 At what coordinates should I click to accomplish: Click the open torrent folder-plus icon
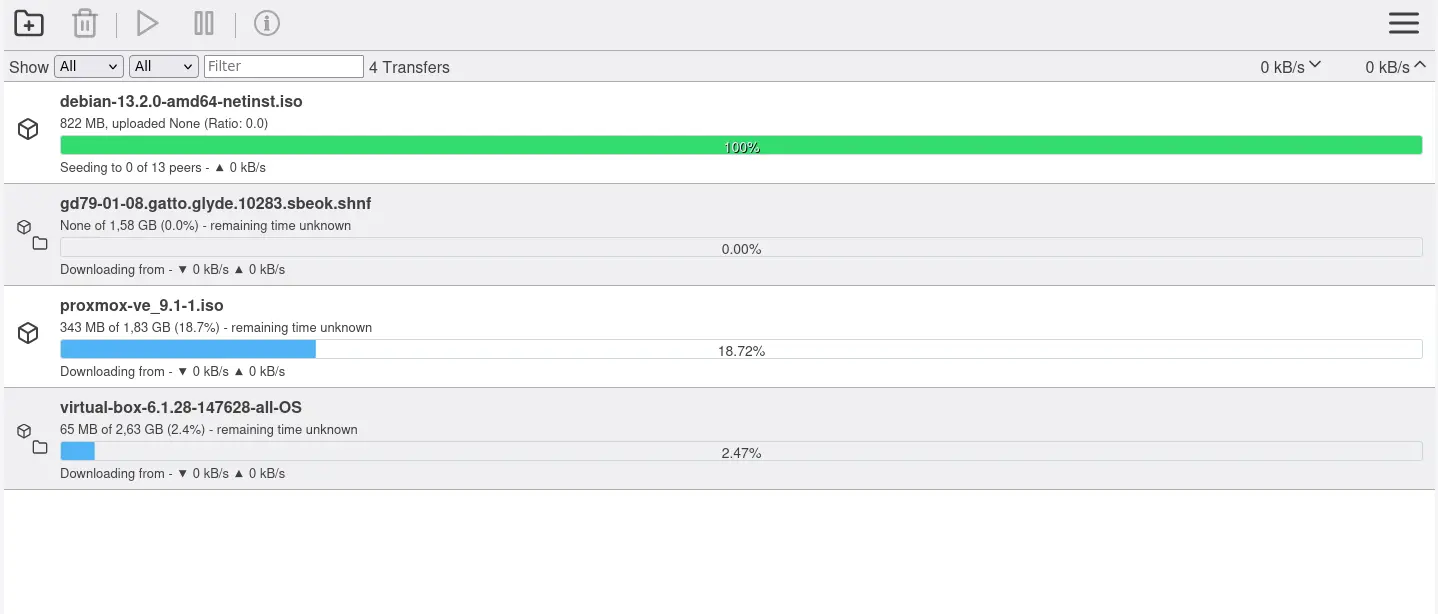pyautogui.click(x=29, y=23)
